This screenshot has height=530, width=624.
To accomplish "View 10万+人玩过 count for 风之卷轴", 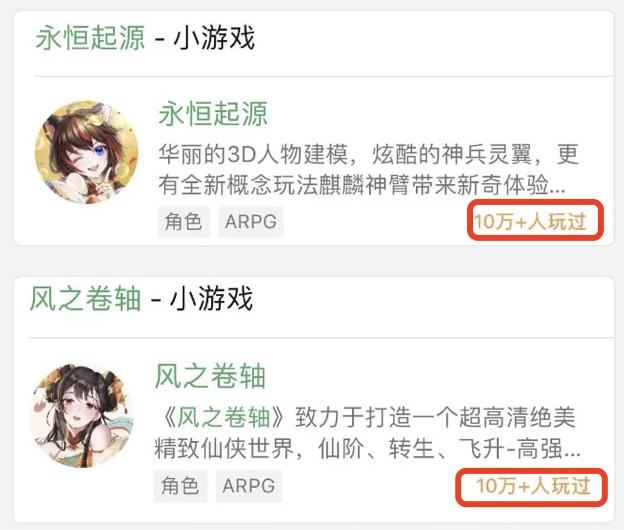I will click(x=533, y=486).
